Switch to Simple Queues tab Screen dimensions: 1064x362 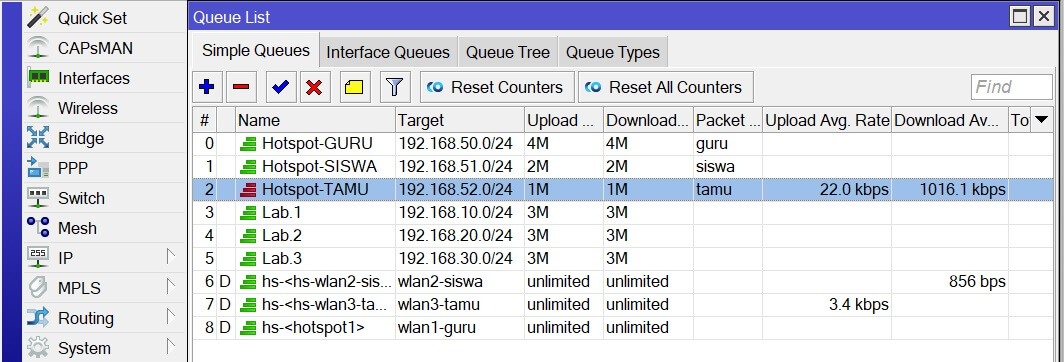256,51
